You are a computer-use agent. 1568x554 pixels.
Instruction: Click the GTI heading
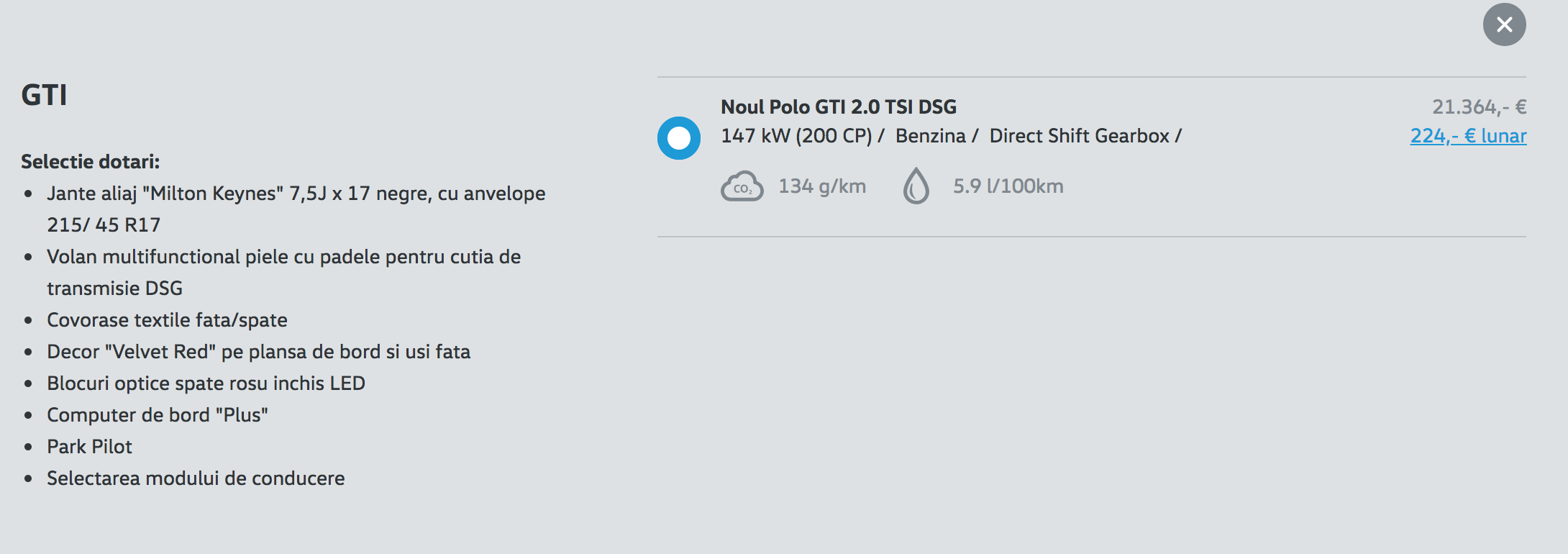tap(44, 95)
